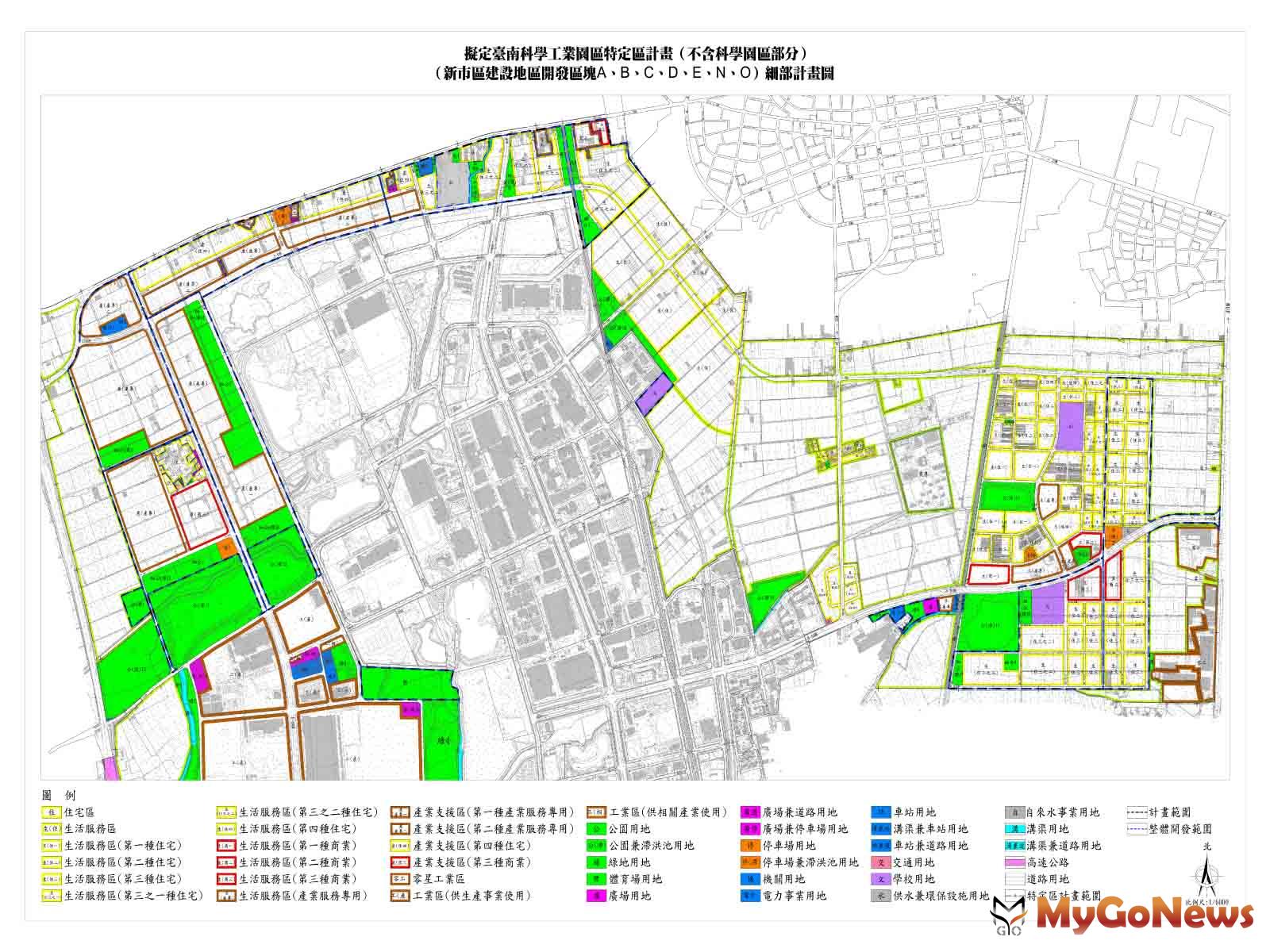1270x952 pixels.
Task: Select the magenta 廣場用地 swatch
Action: pos(596,896)
